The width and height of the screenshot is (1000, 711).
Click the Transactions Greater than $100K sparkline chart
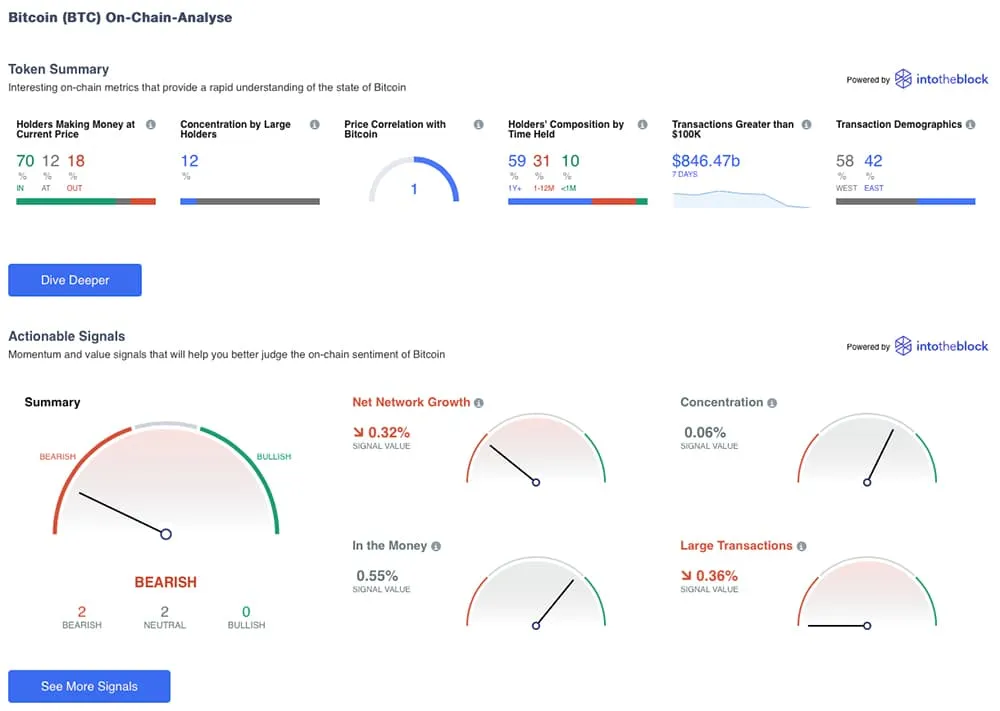(741, 198)
